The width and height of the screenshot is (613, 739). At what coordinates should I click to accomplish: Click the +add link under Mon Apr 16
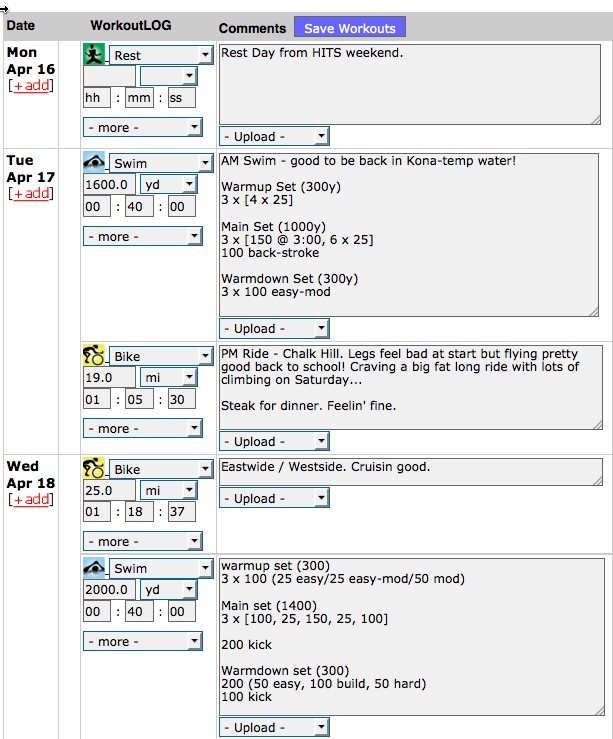[x=31, y=86]
